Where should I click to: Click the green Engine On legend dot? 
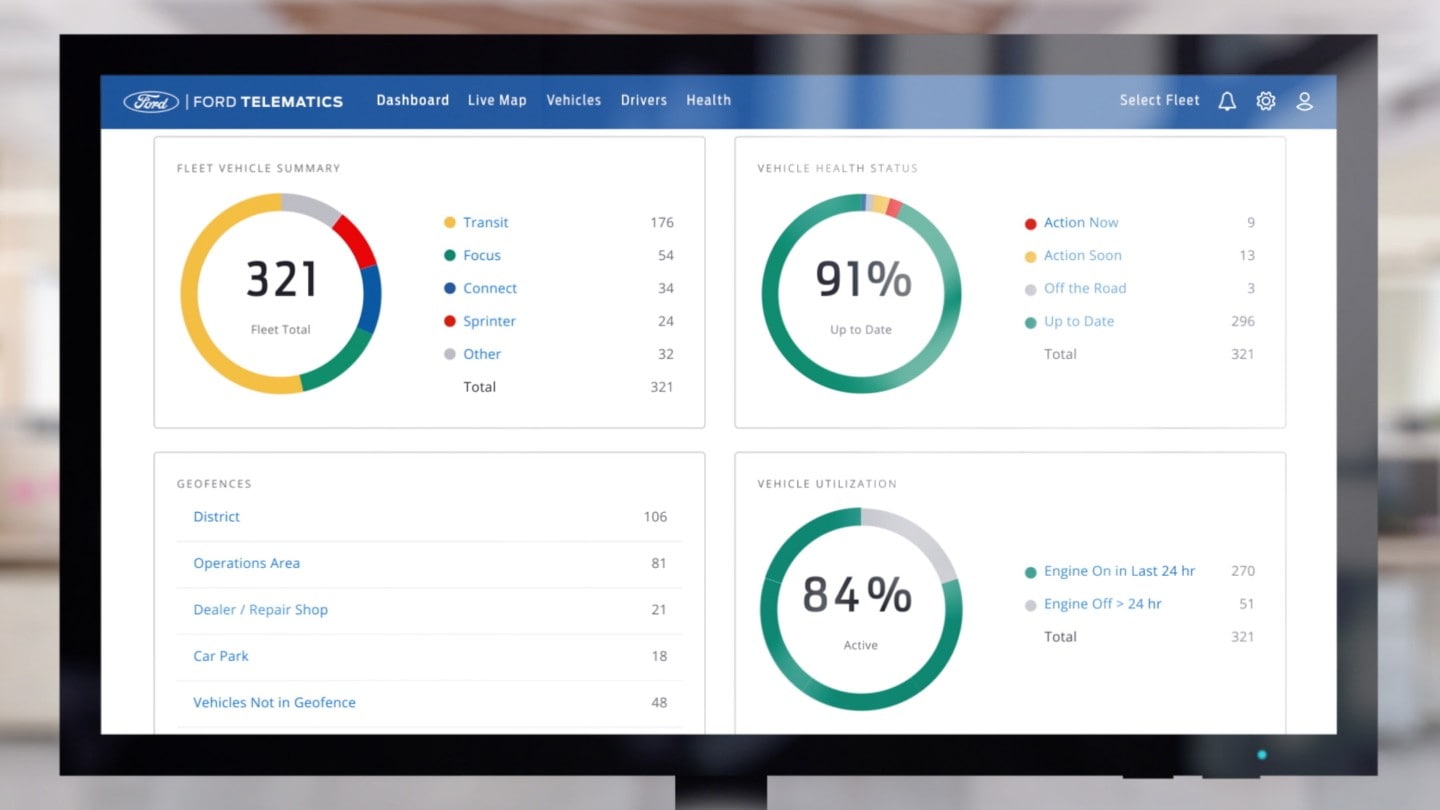coord(1031,572)
